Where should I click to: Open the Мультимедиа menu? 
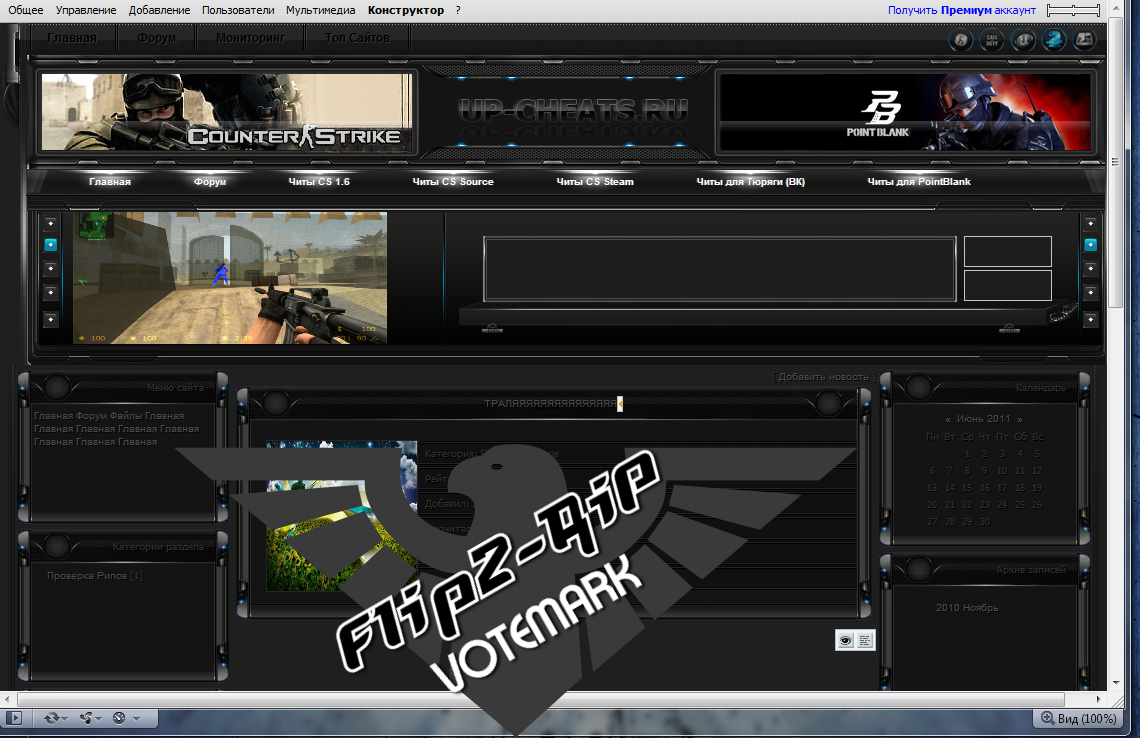[x=321, y=10]
